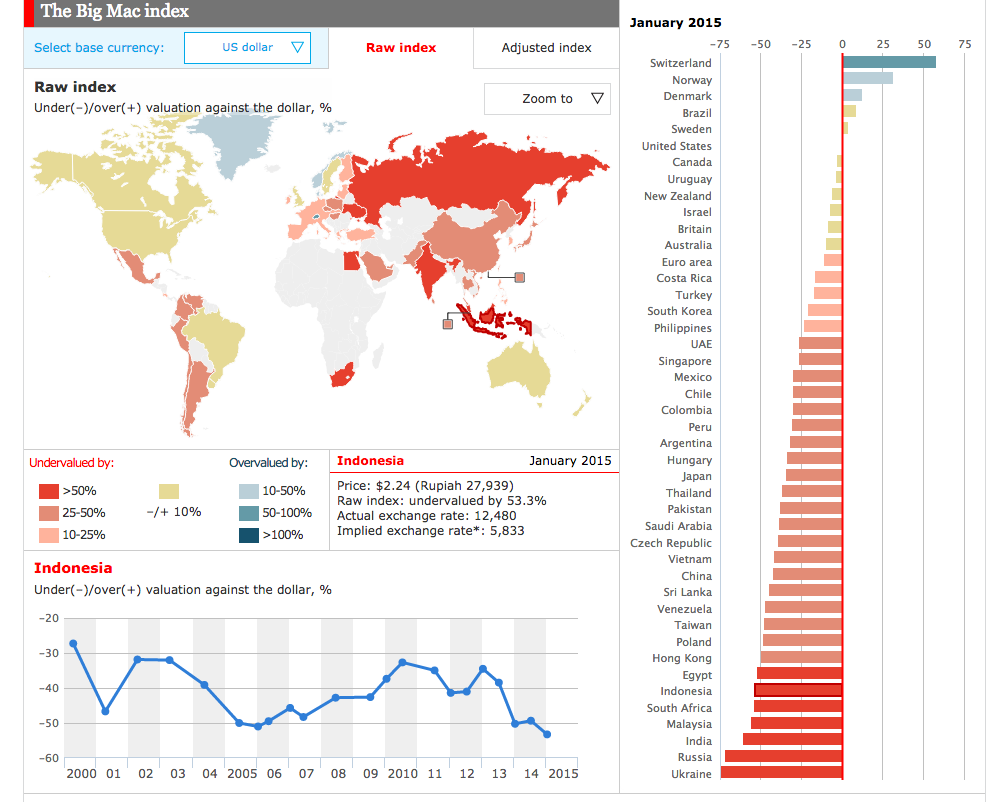Click the United States country label
1003x802 pixels.
[676, 146]
